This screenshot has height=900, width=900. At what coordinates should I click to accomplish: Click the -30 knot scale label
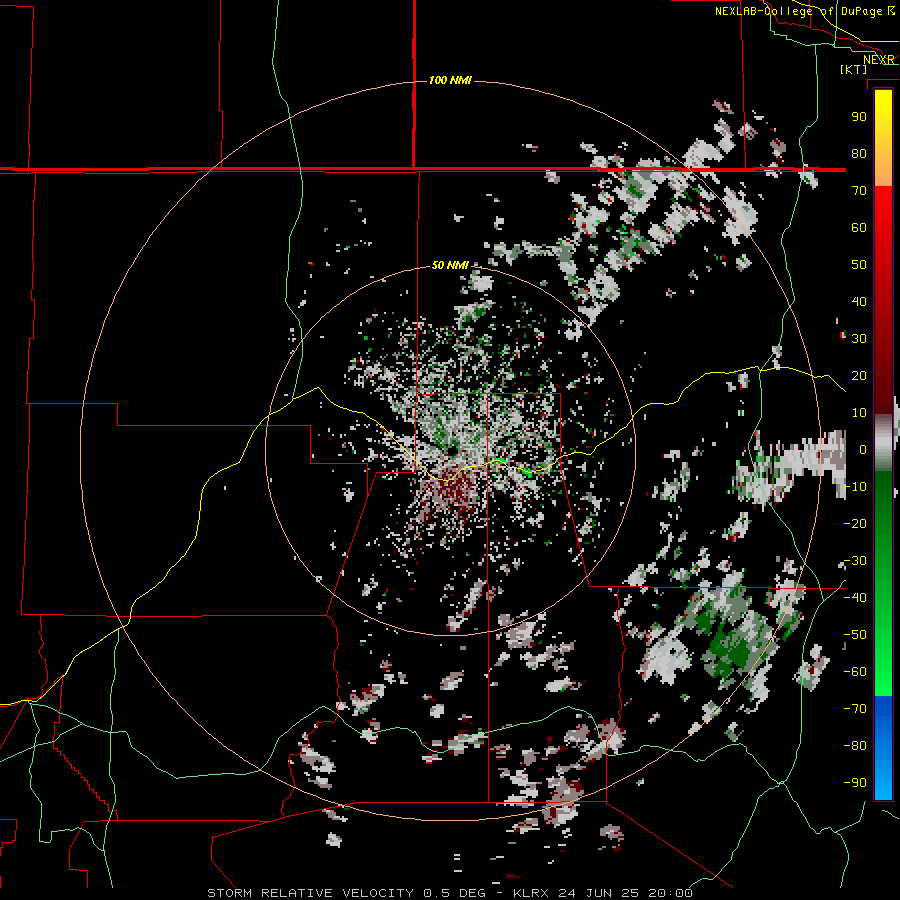[855, 561]
